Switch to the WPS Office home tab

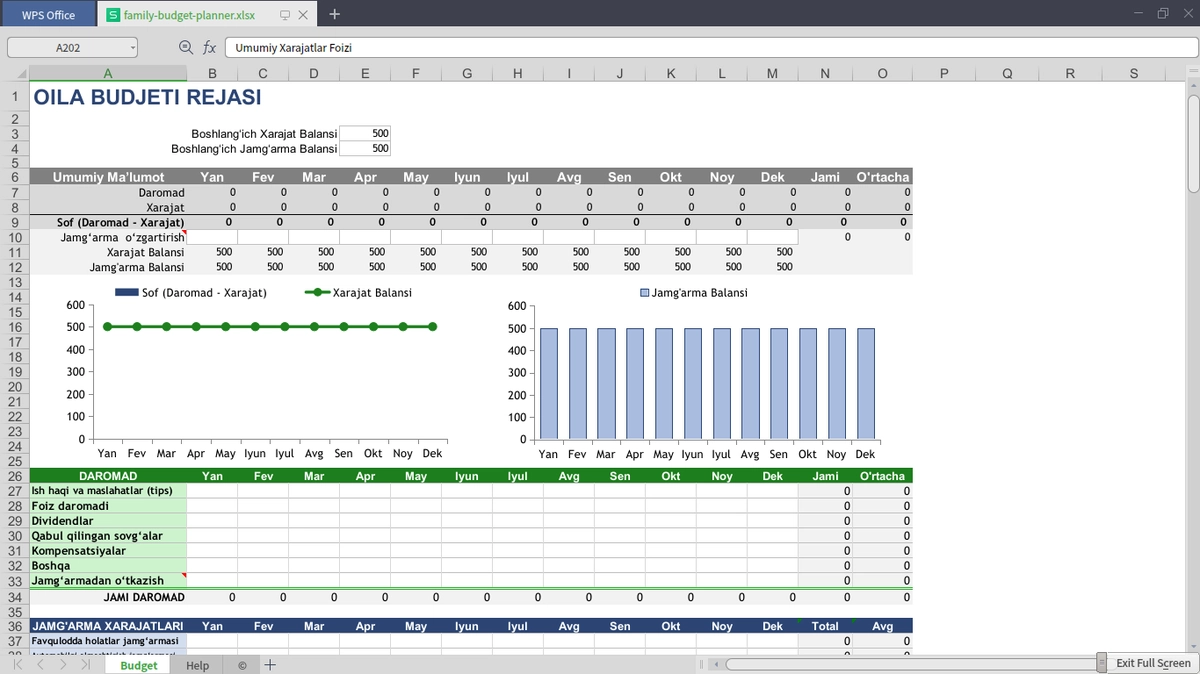pyautogui.click(x=48, y=15)
